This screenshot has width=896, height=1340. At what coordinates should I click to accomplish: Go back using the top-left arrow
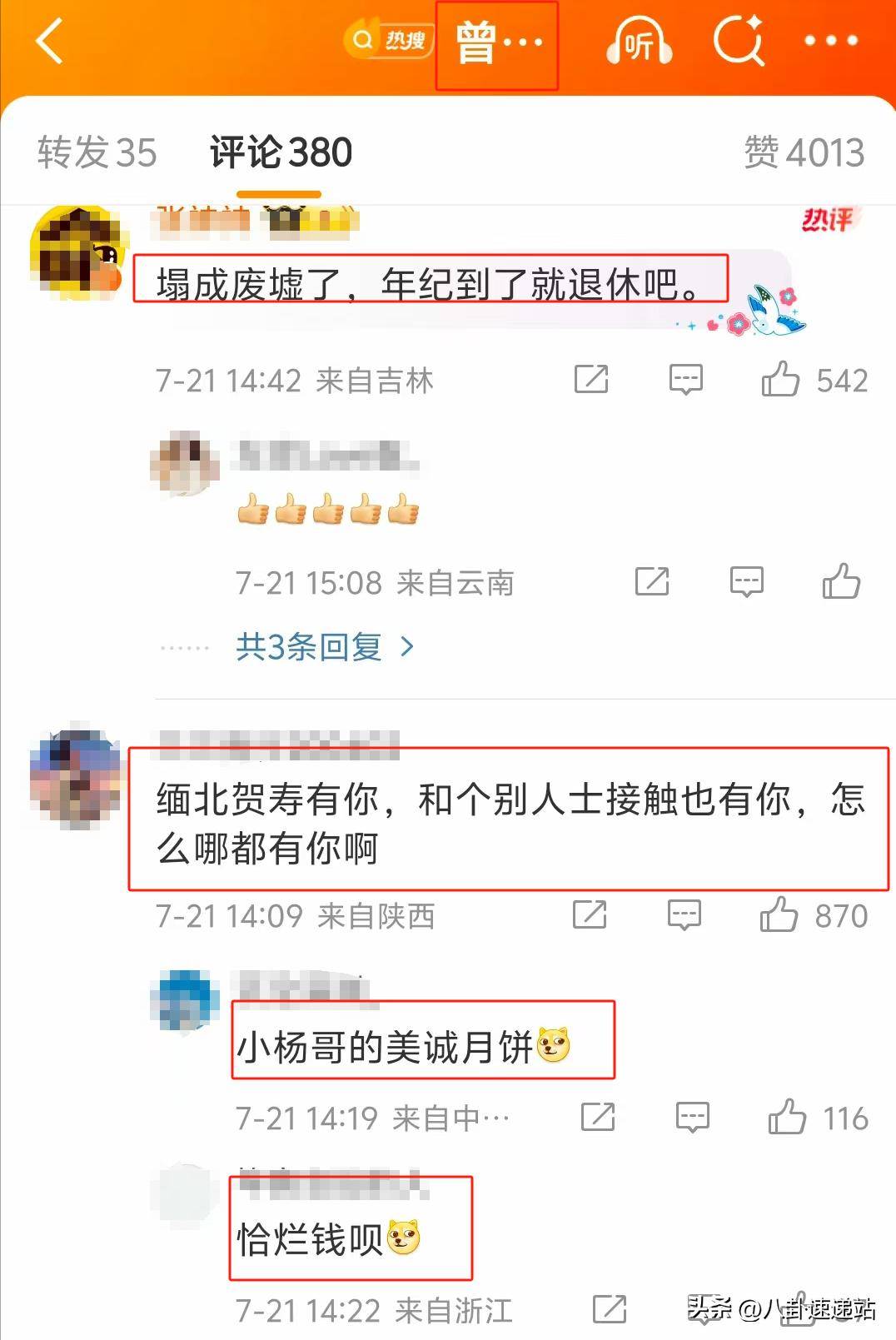point(50,41)
